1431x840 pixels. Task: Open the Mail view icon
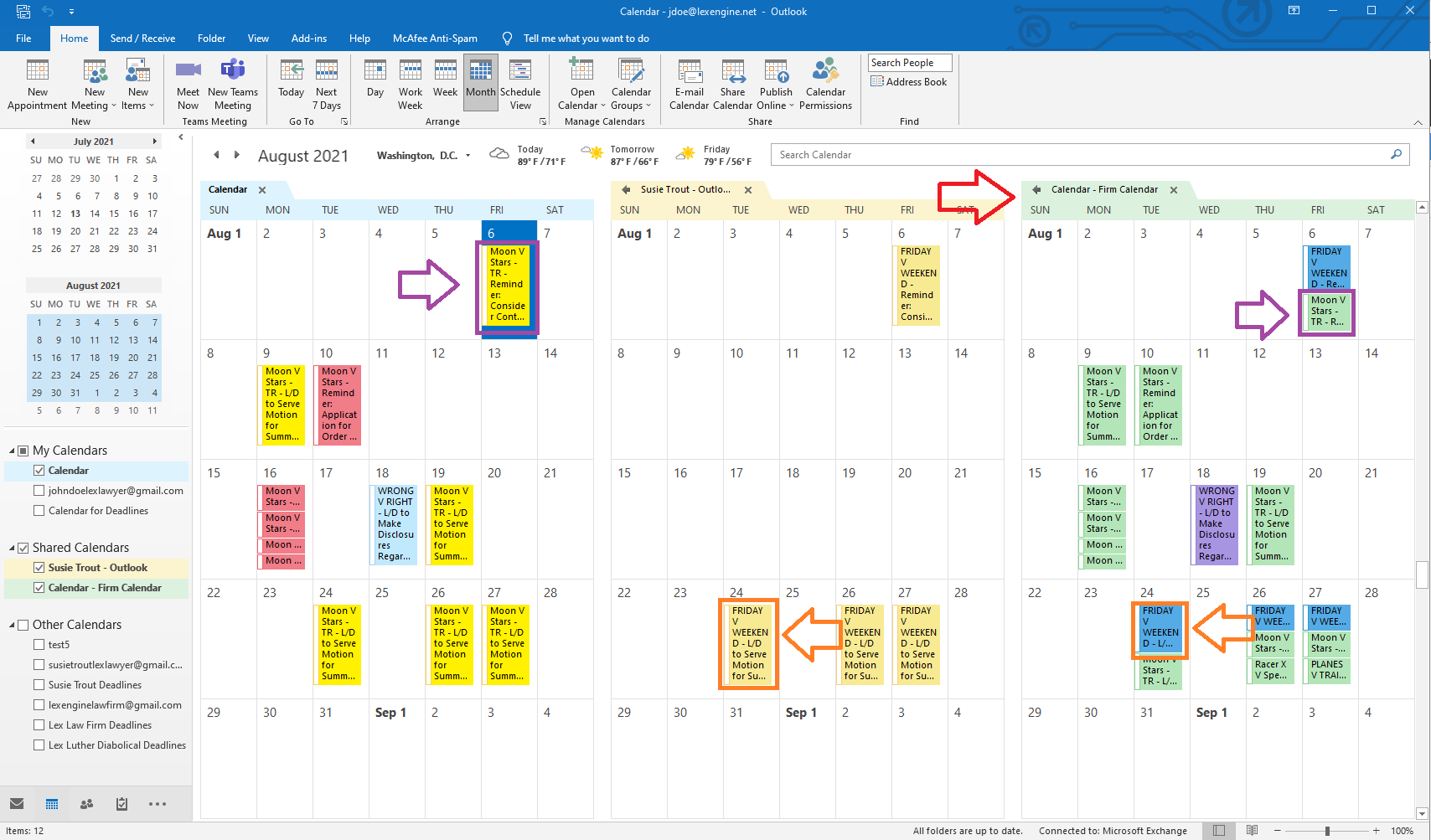point(18,804)
